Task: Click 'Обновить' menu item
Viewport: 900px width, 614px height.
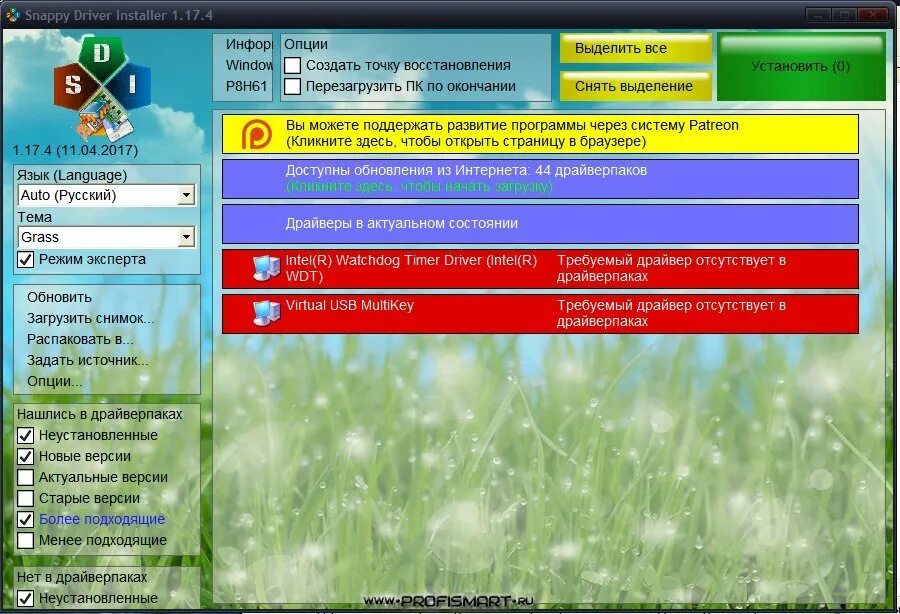Action: 60,297
